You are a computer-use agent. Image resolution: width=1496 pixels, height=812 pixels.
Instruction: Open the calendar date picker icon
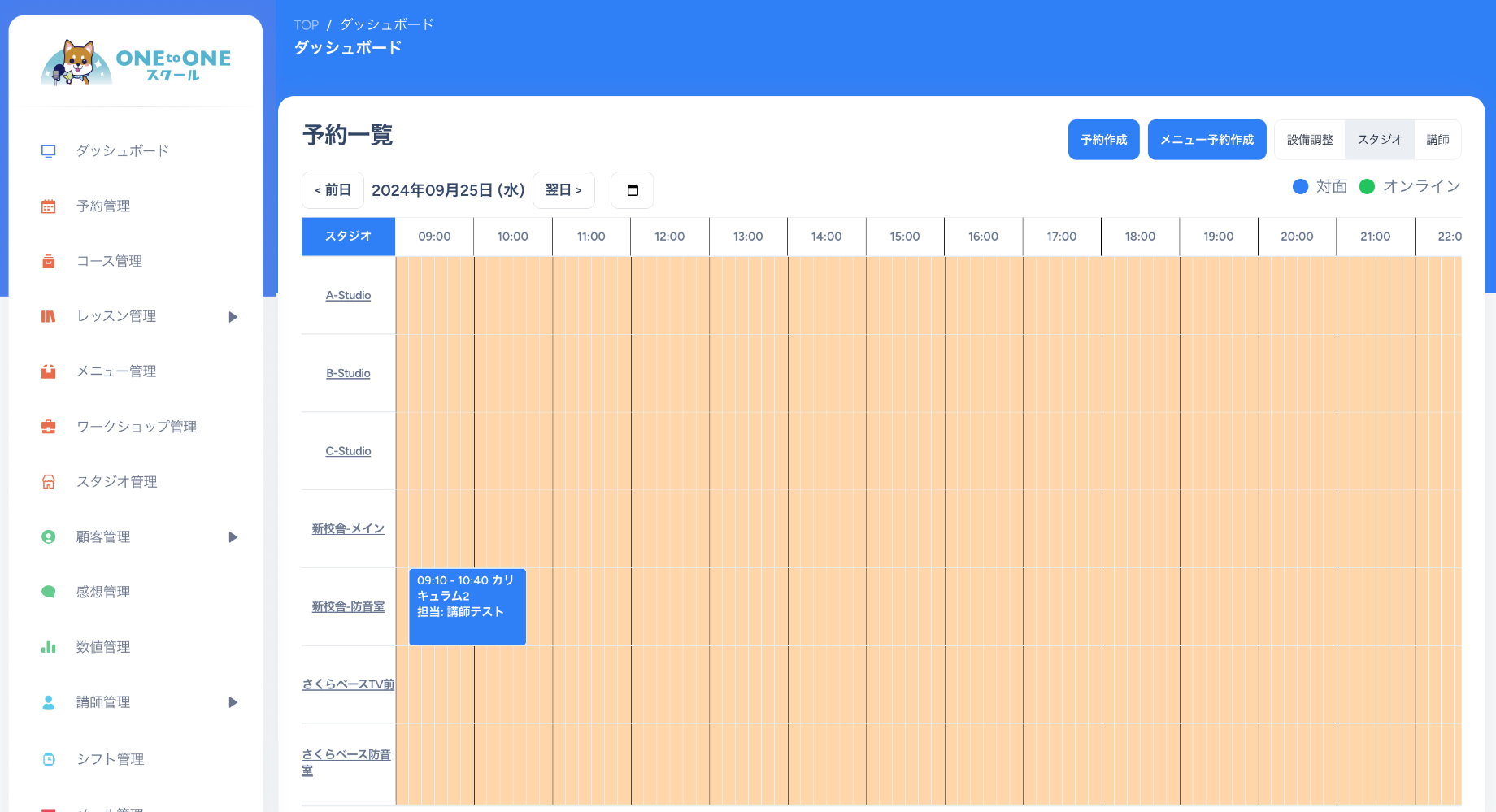pos(633,190)
